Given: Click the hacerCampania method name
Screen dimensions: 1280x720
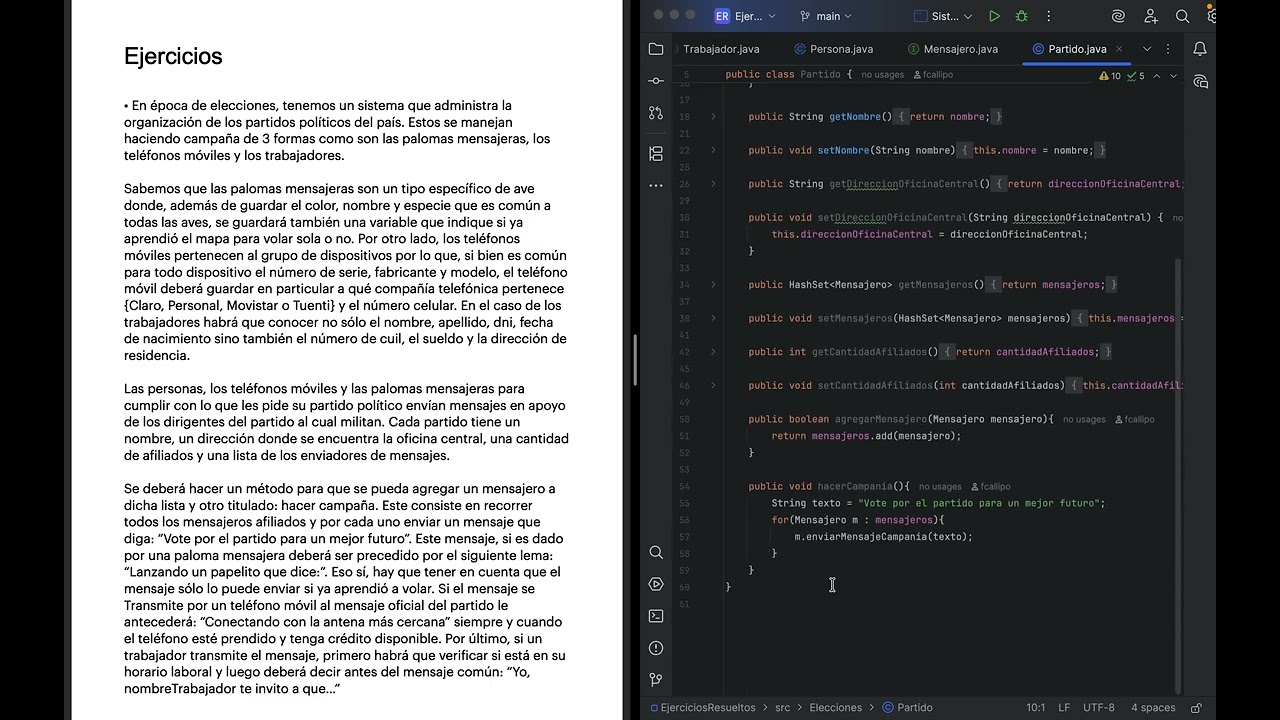Looking at the screenshot, I should point(854,486).
